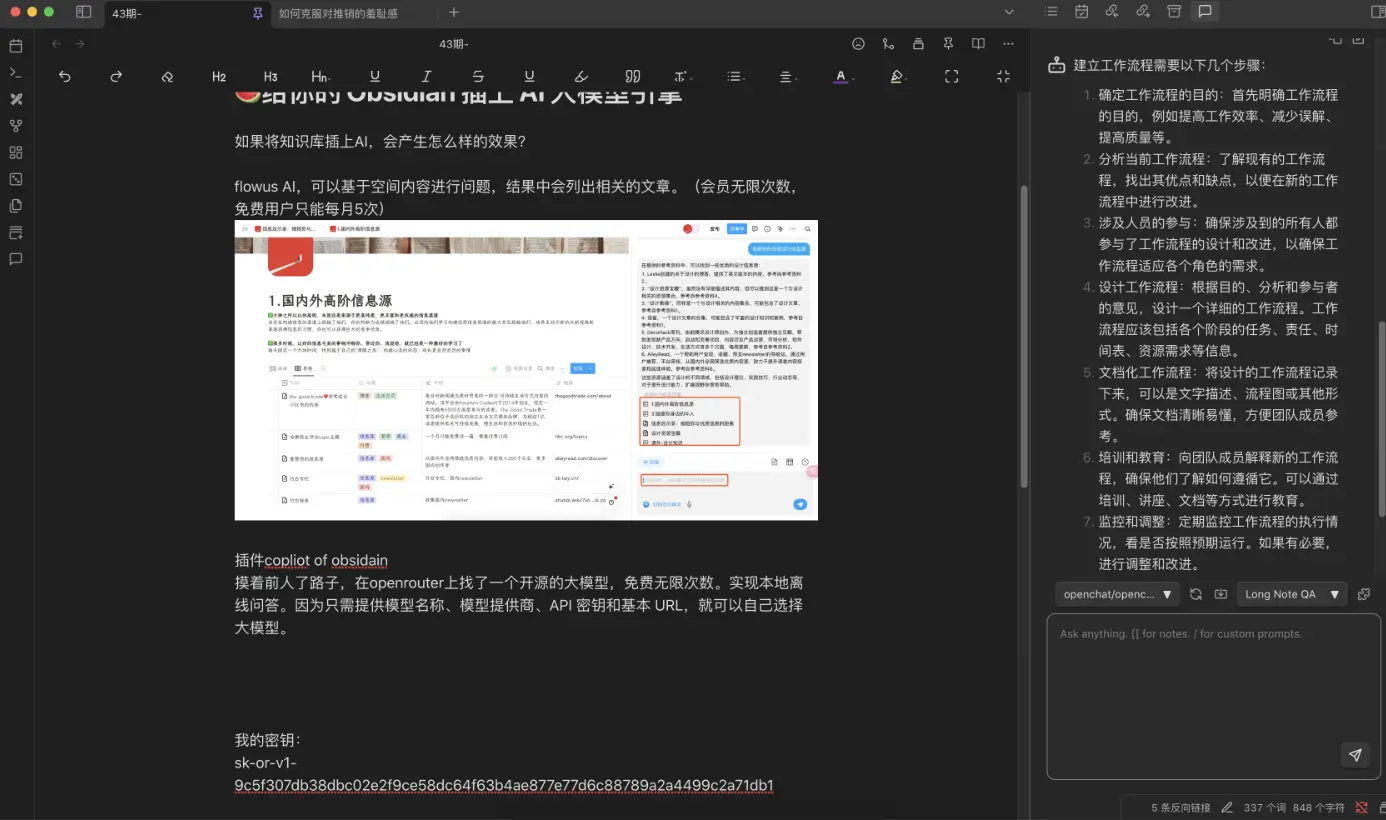
Task: Click the refresh icon beside model selector
Action: coord(1196,594)
